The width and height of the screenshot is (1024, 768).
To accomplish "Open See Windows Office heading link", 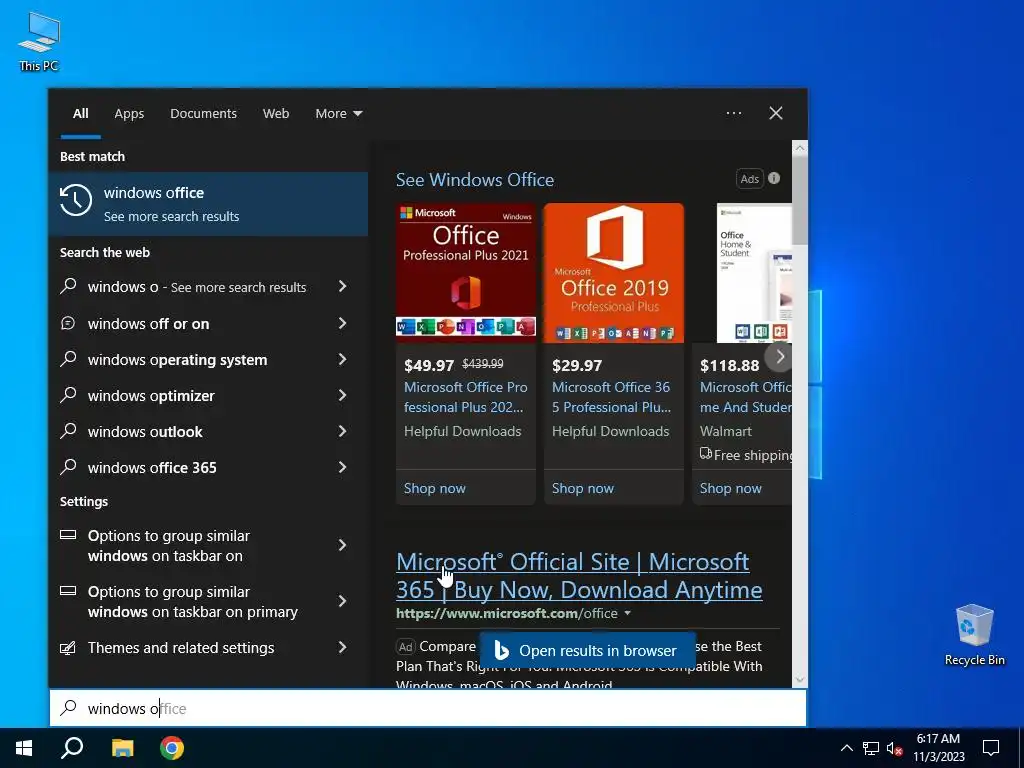I will pos(475,180).
